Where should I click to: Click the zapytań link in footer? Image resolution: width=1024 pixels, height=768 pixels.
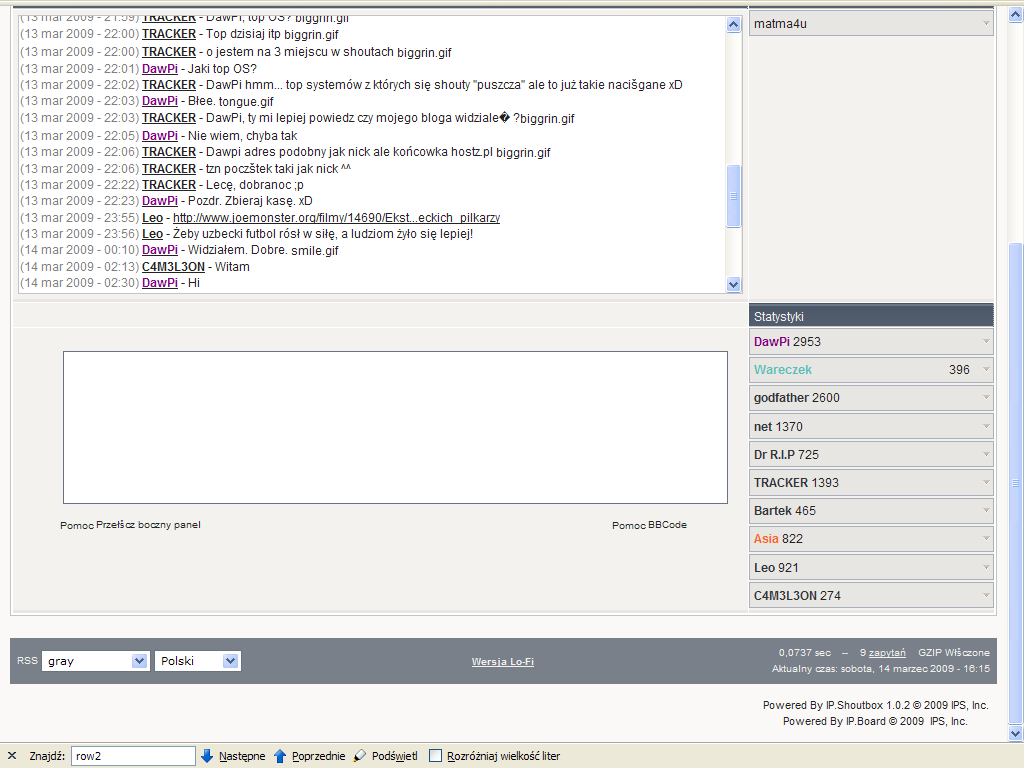887,652
